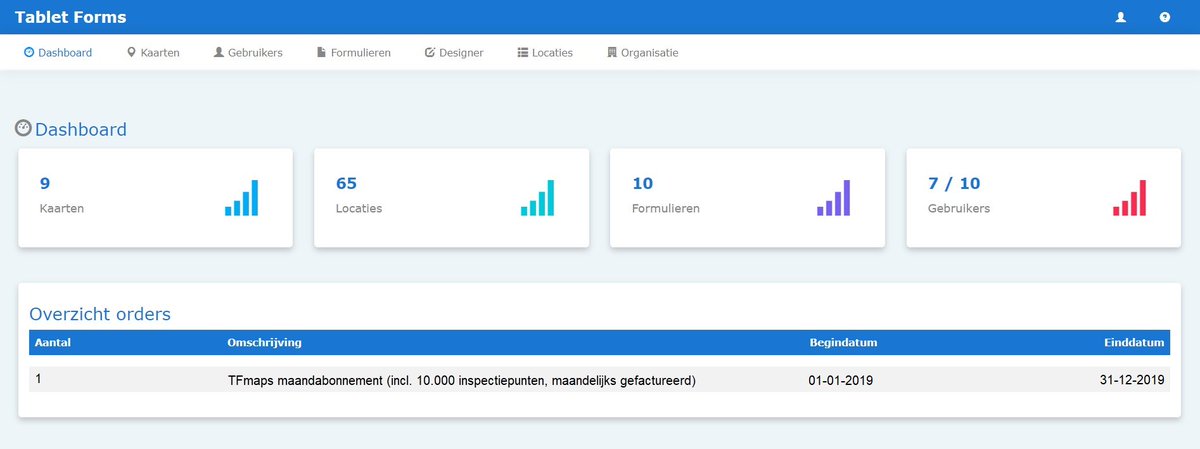Open the Kaarten tab
1200x449 pixels.
[153, 52]
